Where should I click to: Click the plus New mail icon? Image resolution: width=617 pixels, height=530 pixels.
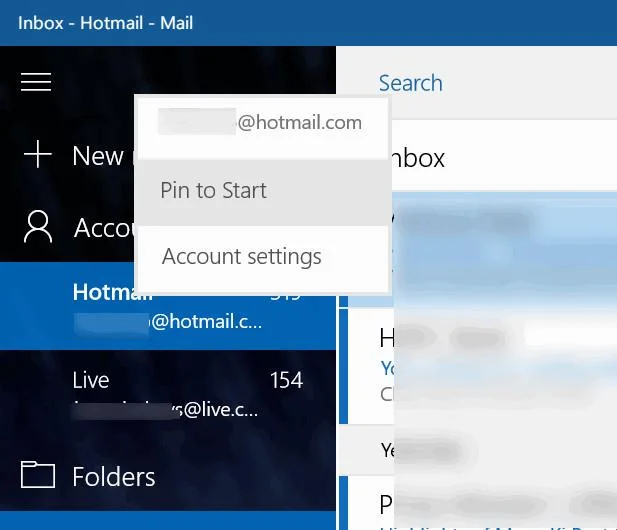tap(38, 154)
